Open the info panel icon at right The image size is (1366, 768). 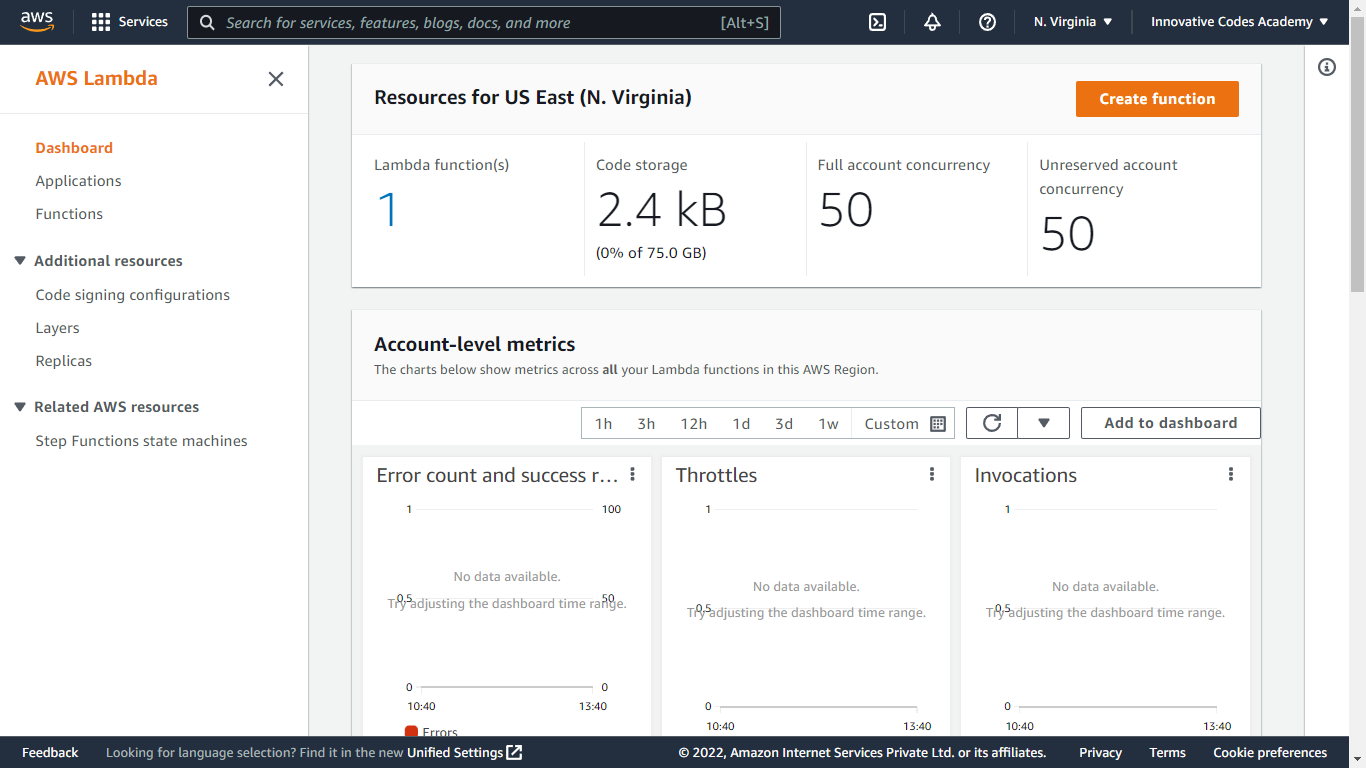tap(1327, 67)
